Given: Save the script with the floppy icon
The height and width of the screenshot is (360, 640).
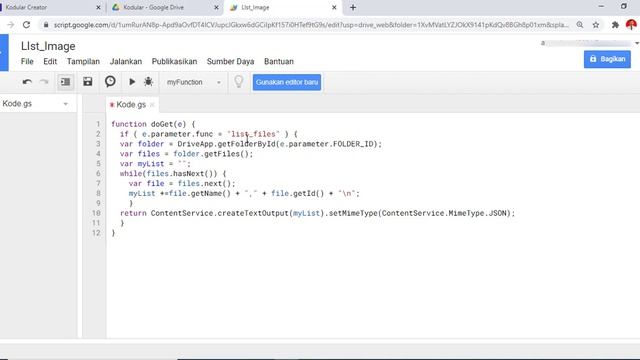Looking at the screenshot, I should [x=87, y=82].
